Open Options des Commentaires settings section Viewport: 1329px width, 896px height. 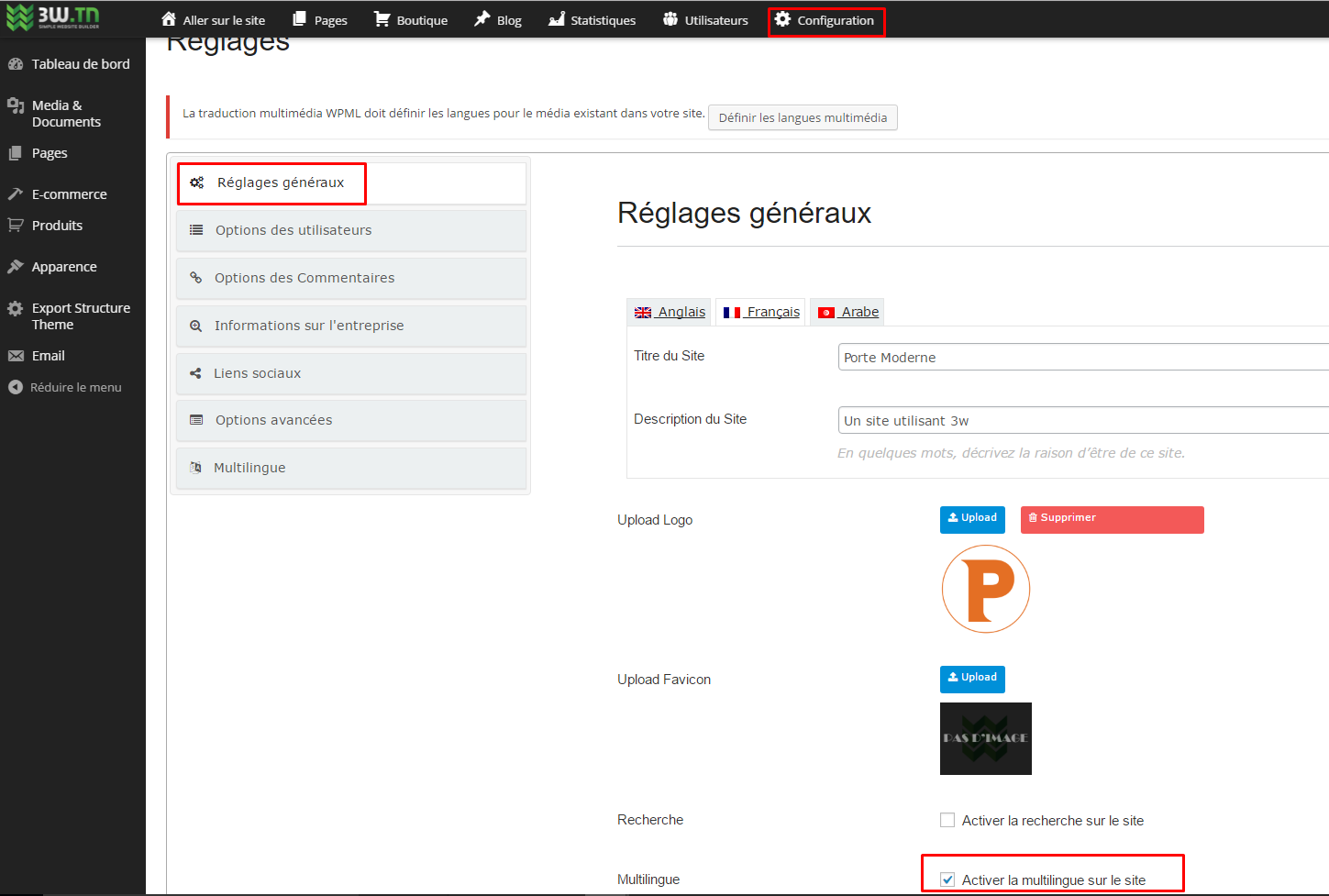351,278
